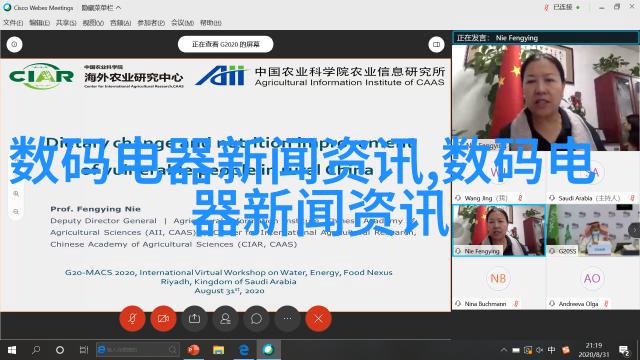Open the chat bubble icon

tap(256, 318)
